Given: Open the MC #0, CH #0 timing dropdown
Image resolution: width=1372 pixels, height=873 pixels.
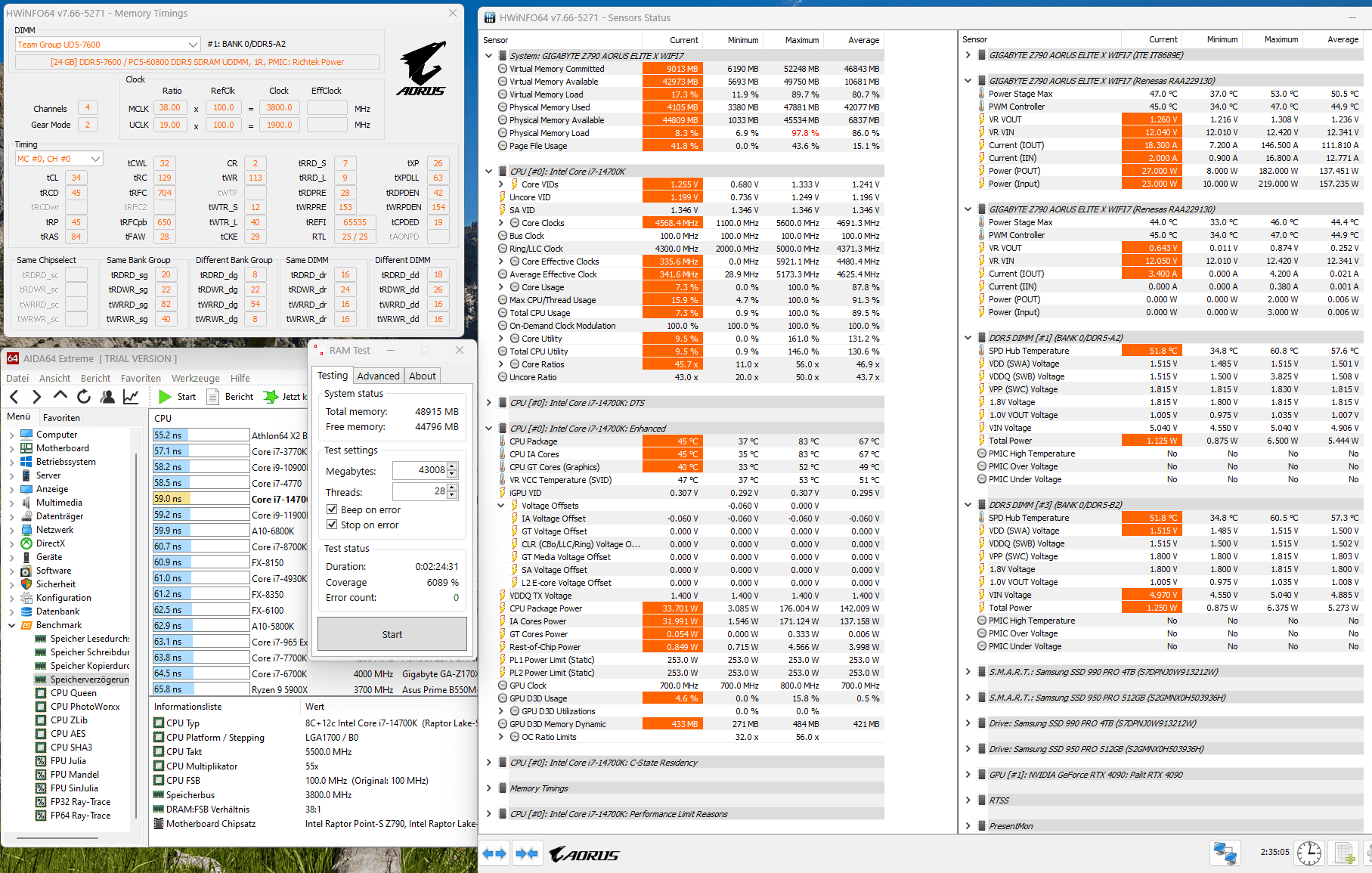Looking at the screenshot, I should coord(59,159).
